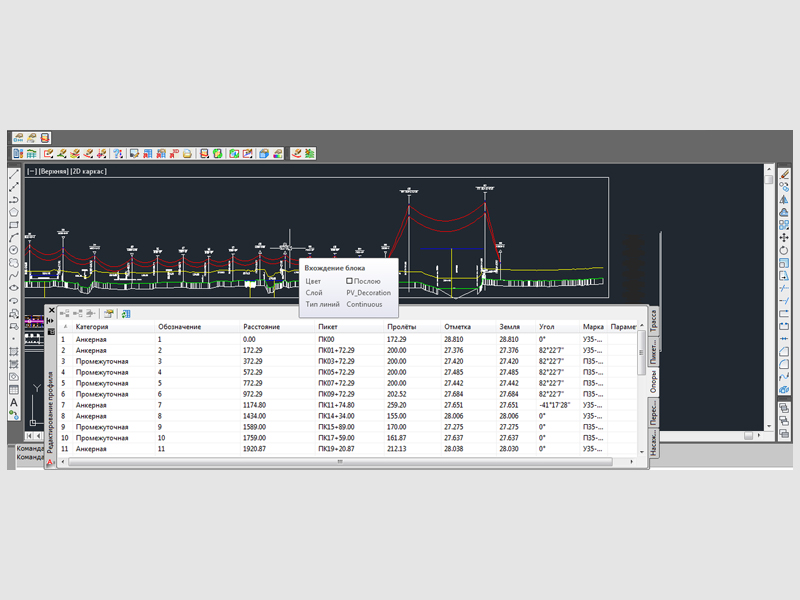Select the Circle draw tool
The width and height of the screenshot is (800, 600).
tap(14, 250)
